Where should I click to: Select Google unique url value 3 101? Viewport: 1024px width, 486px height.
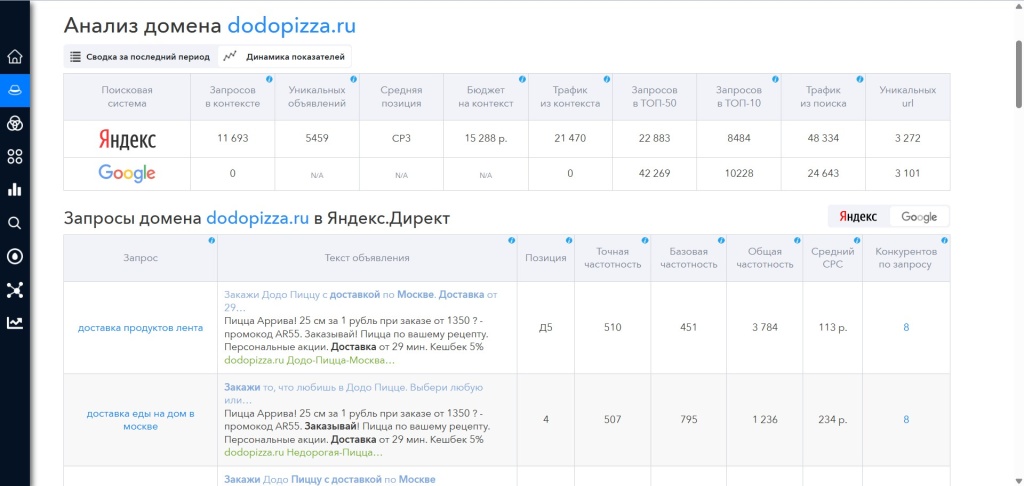pyautogui.click(x=908, y=173)
